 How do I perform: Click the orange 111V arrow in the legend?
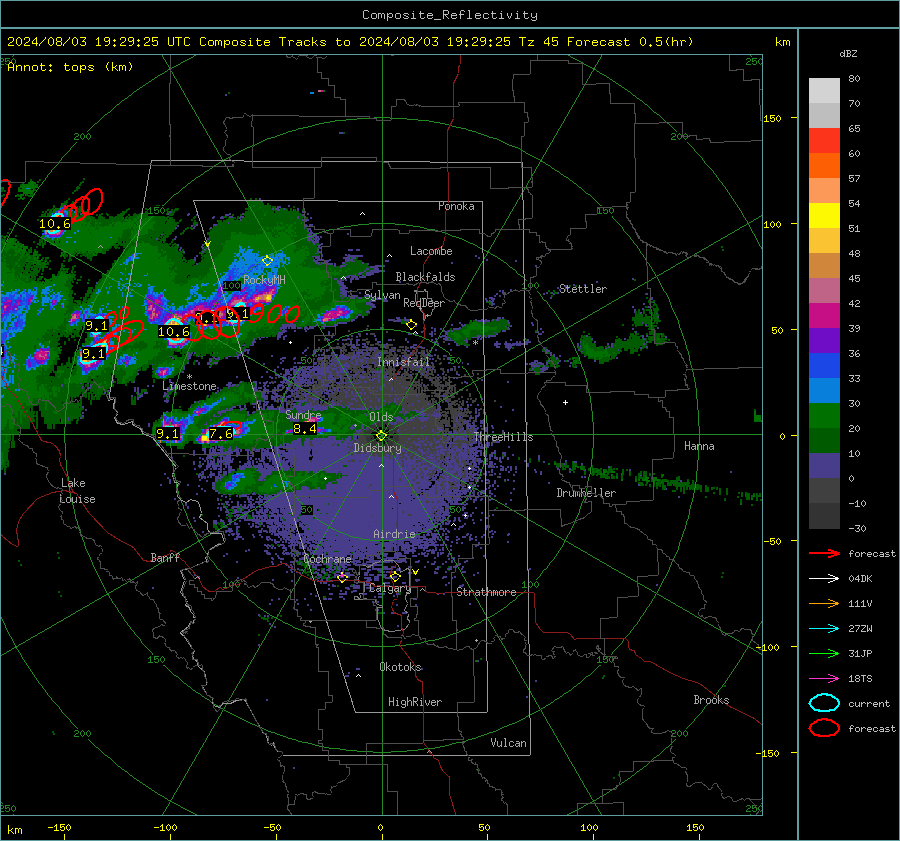(x=824, y=603)
